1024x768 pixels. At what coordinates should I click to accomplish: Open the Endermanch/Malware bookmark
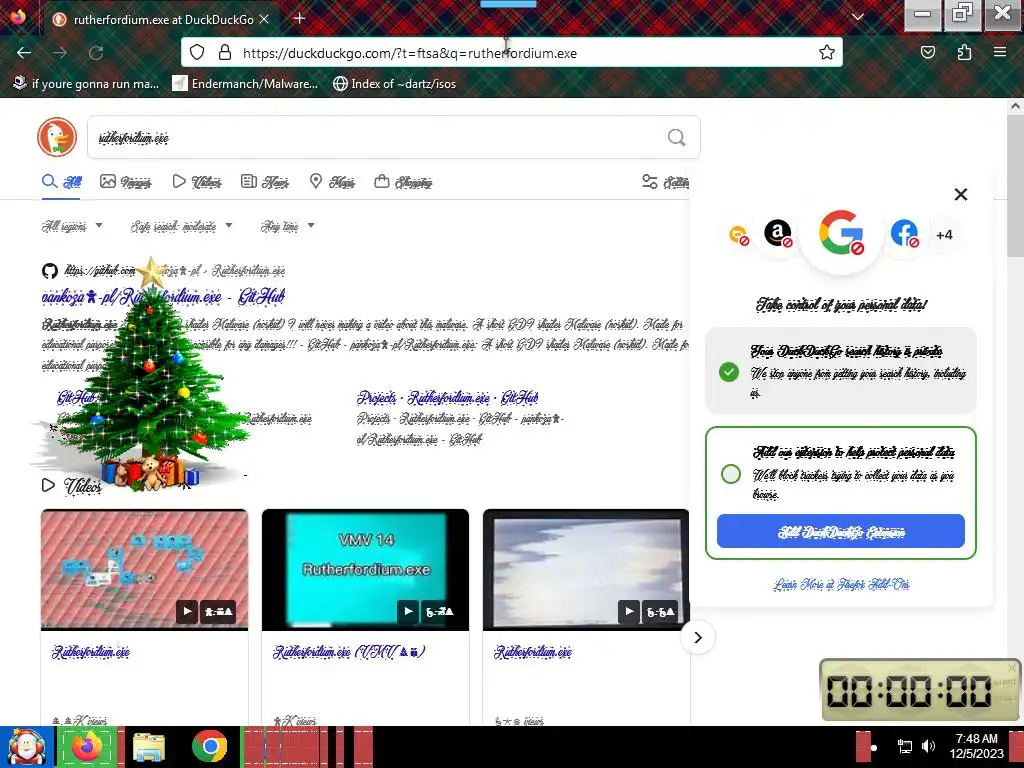(245, 84)
